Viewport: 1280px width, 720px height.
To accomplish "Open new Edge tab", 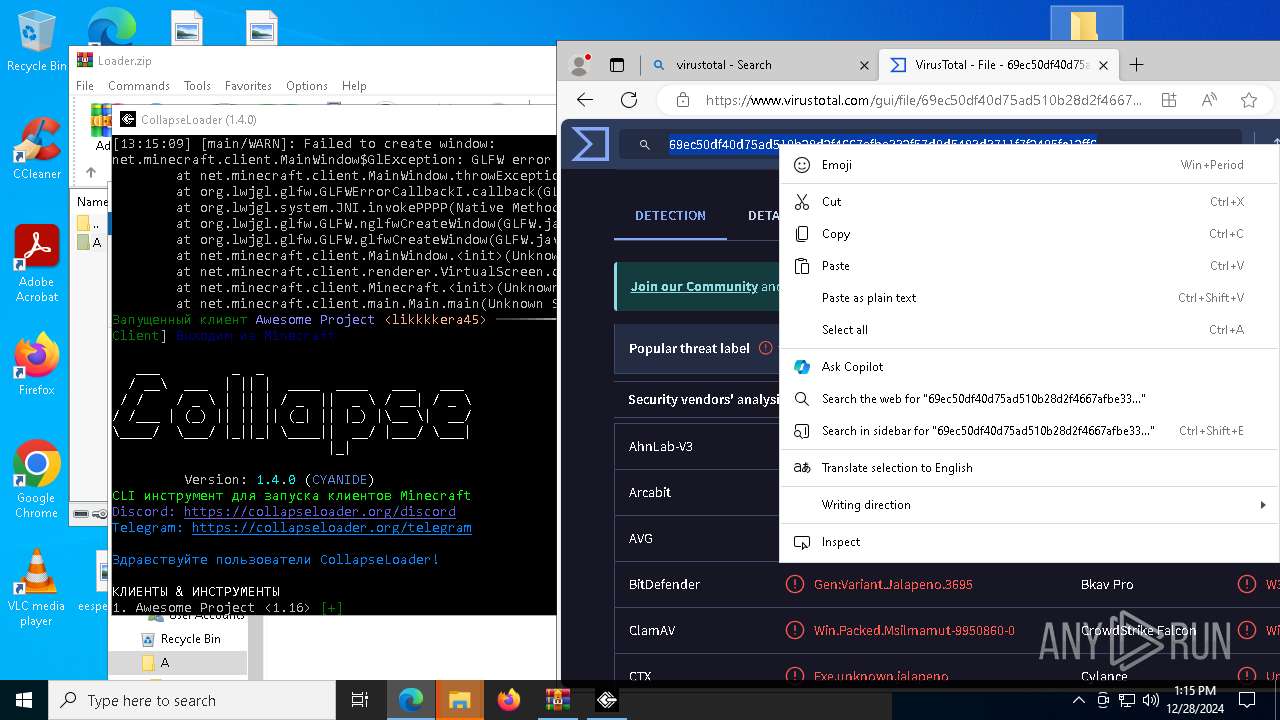I will pyautogui.click(x=1136, y=65).
